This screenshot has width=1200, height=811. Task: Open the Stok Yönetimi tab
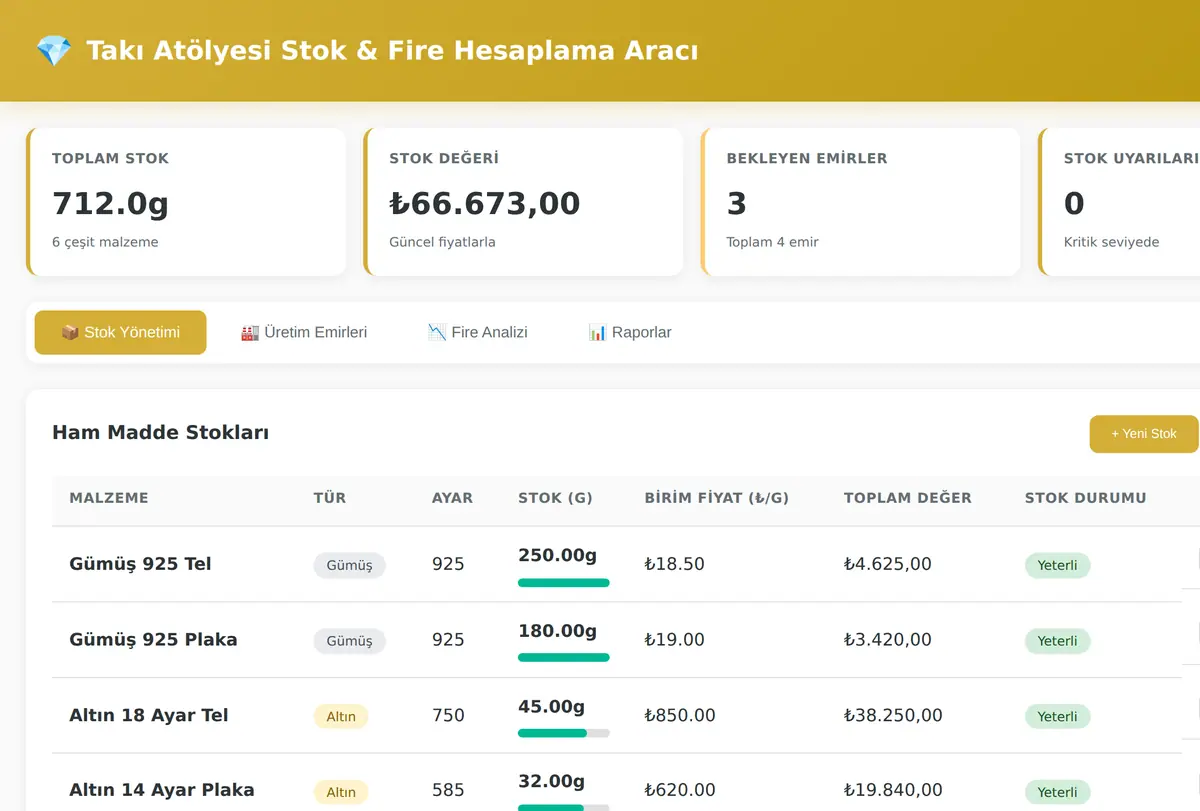[x=121, y=332]
